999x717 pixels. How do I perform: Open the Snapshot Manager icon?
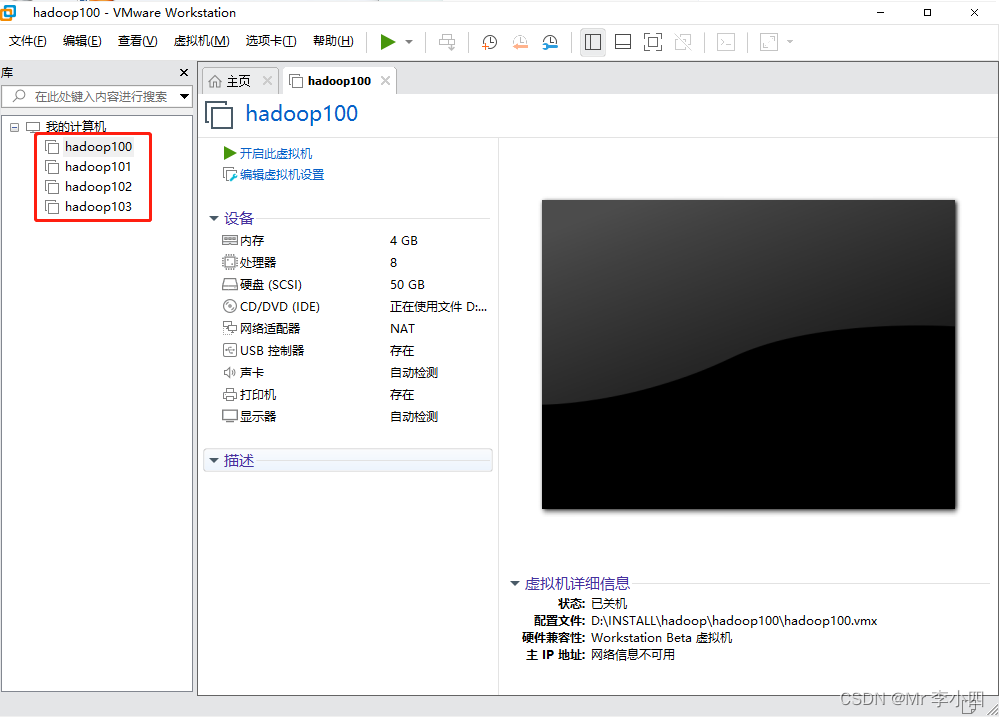(x=549, y=41)
